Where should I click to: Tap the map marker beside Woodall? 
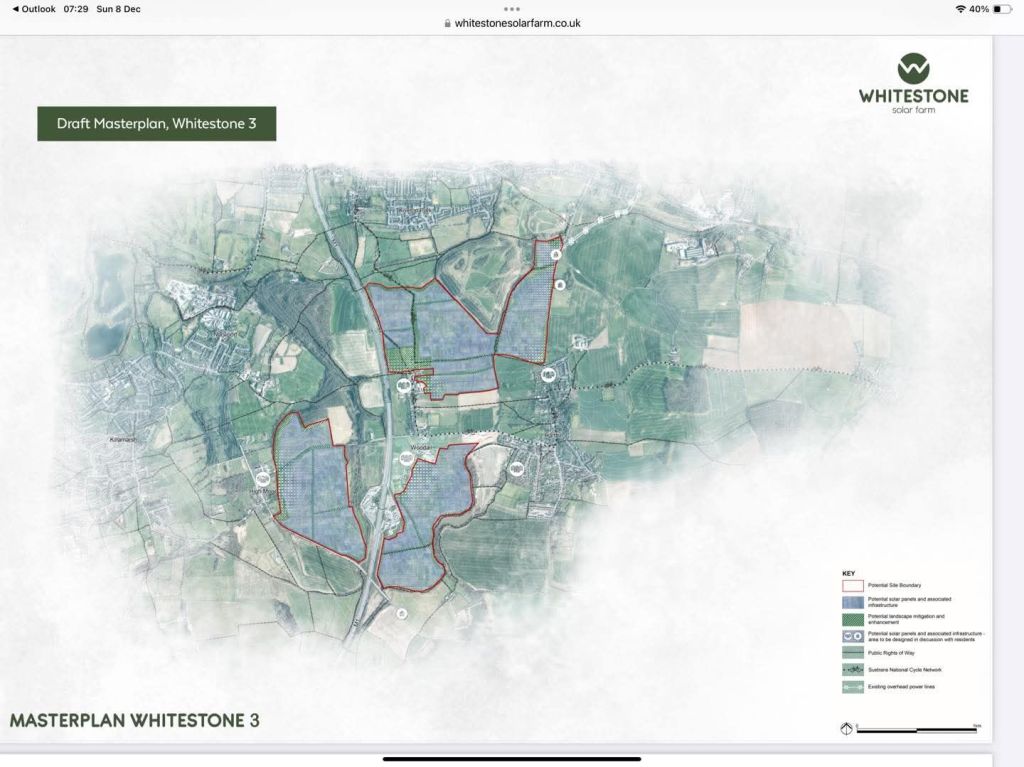[407, 458]
